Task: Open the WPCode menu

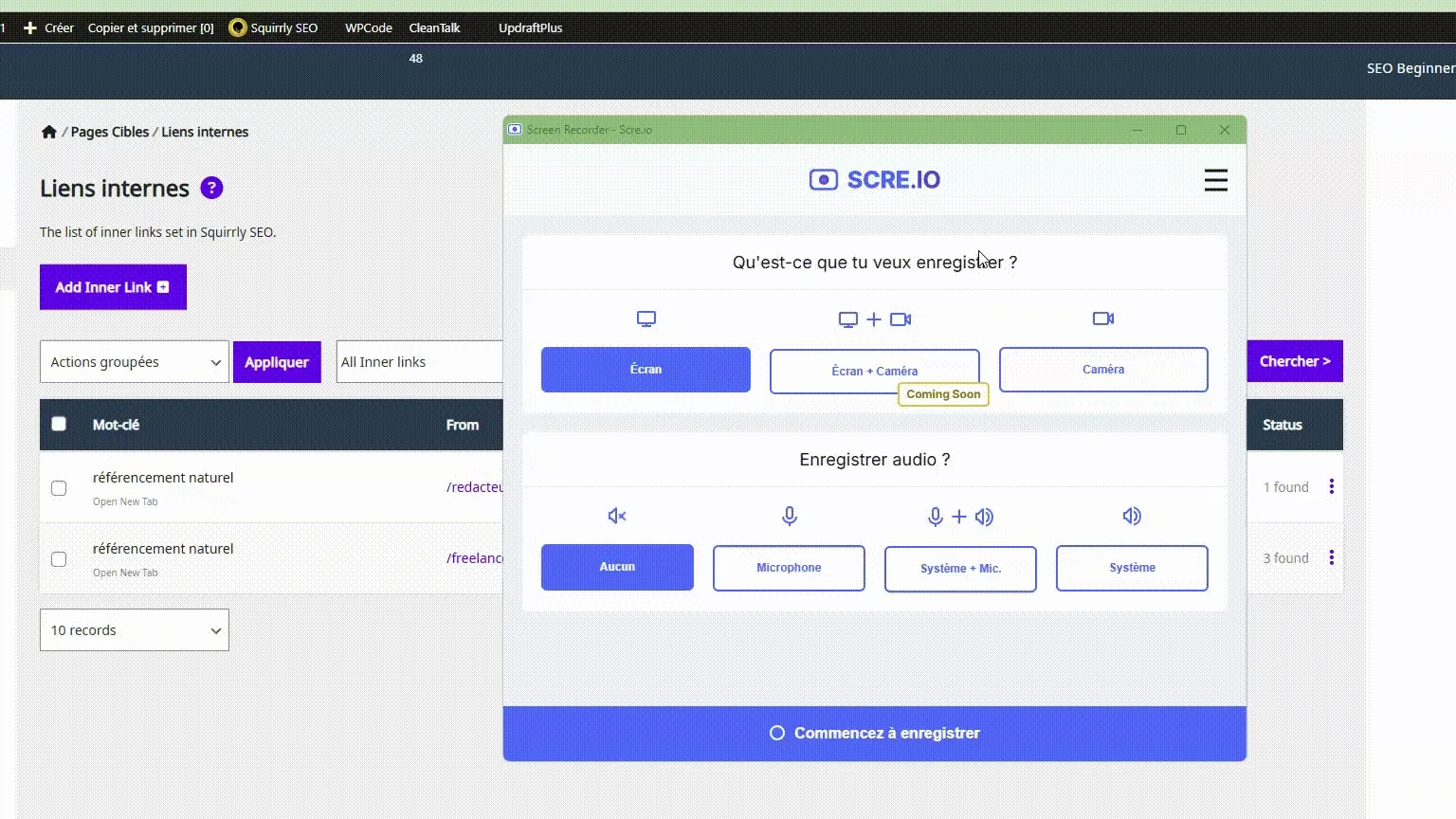Action: coord(369,27)
